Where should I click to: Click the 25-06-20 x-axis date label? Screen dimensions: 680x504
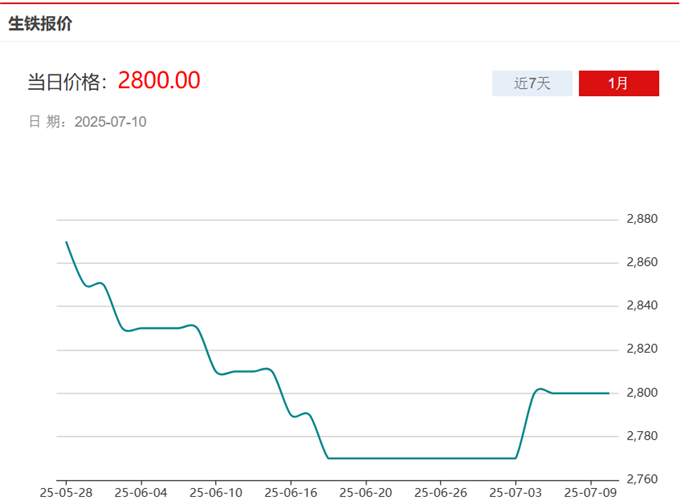[365, 492]
